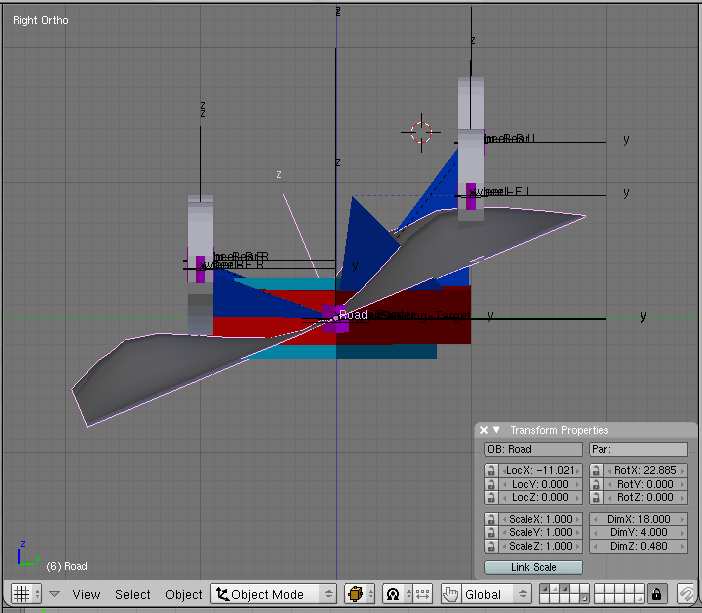Click the Right Ortho view label
Image resolution: width=702 pixels, height=613 pixels.
click(x=41, y=20)
